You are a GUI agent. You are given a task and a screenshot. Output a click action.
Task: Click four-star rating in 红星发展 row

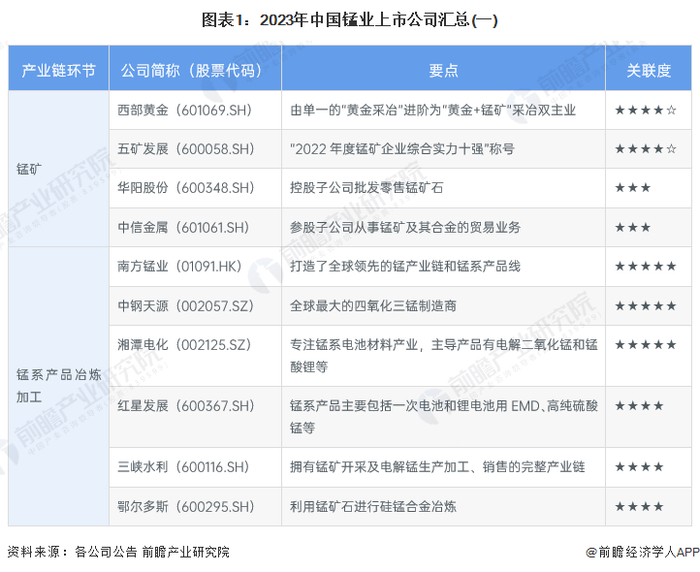(639, 406)
